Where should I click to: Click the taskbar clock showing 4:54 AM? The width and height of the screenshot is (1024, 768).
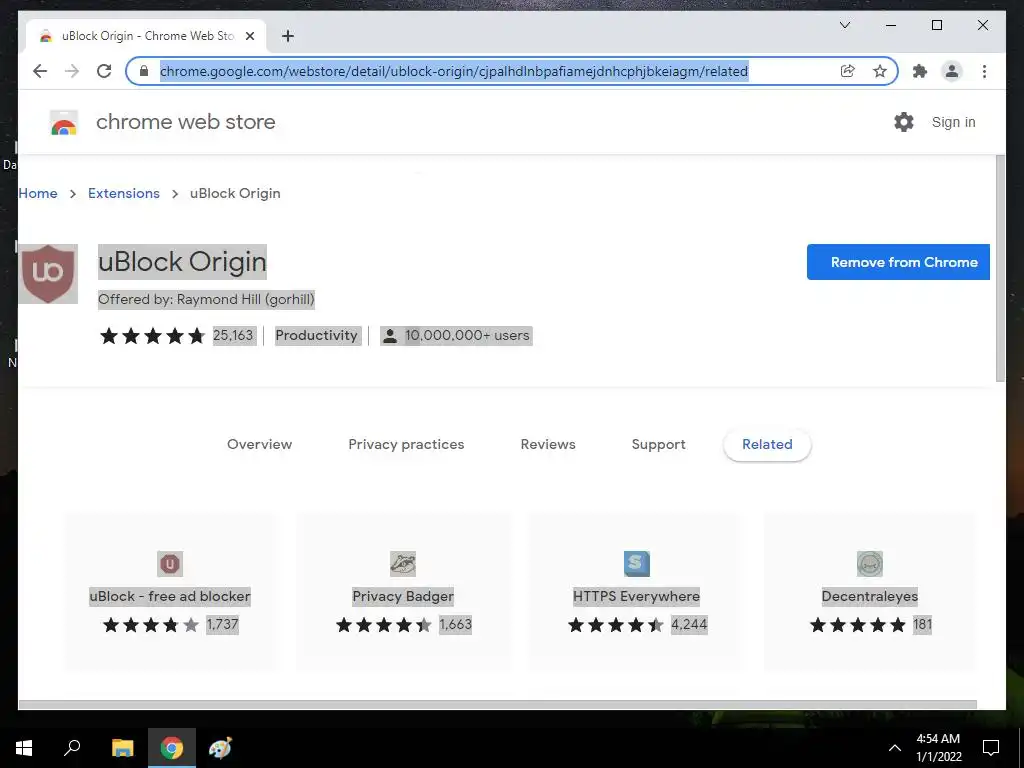tap(938, 748)
